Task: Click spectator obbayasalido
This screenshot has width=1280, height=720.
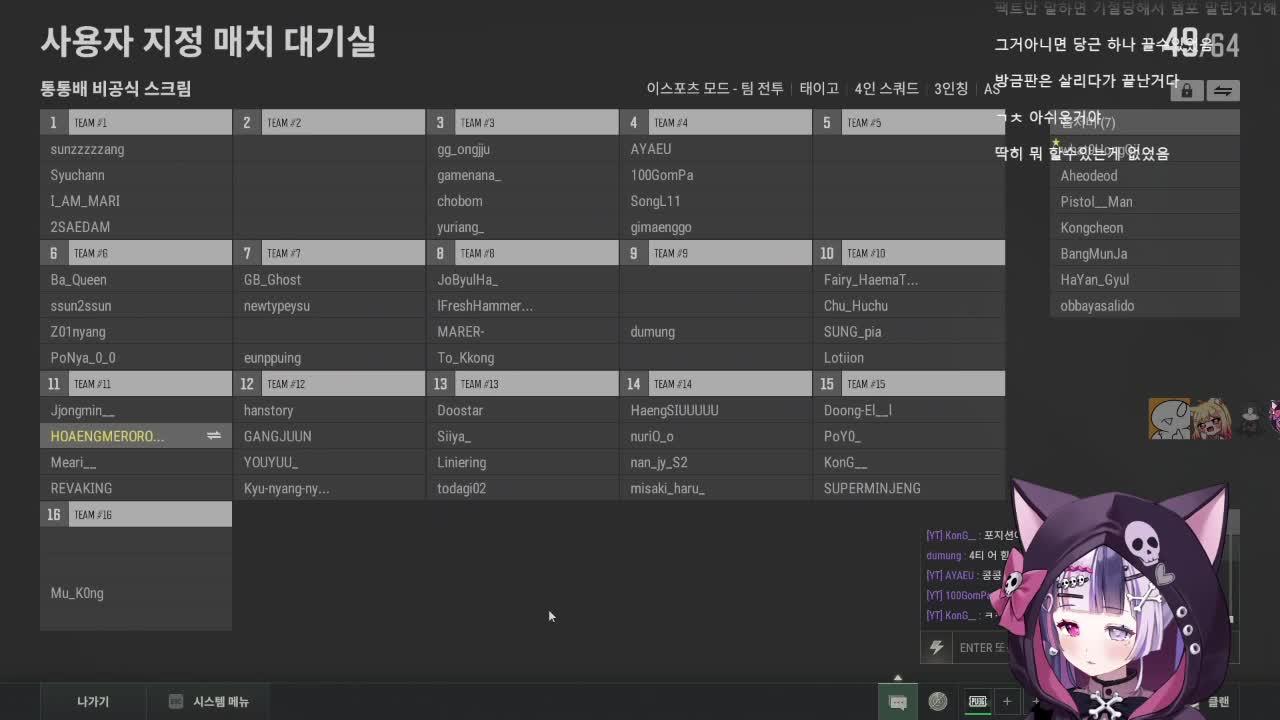Action: click(1097, 306)
